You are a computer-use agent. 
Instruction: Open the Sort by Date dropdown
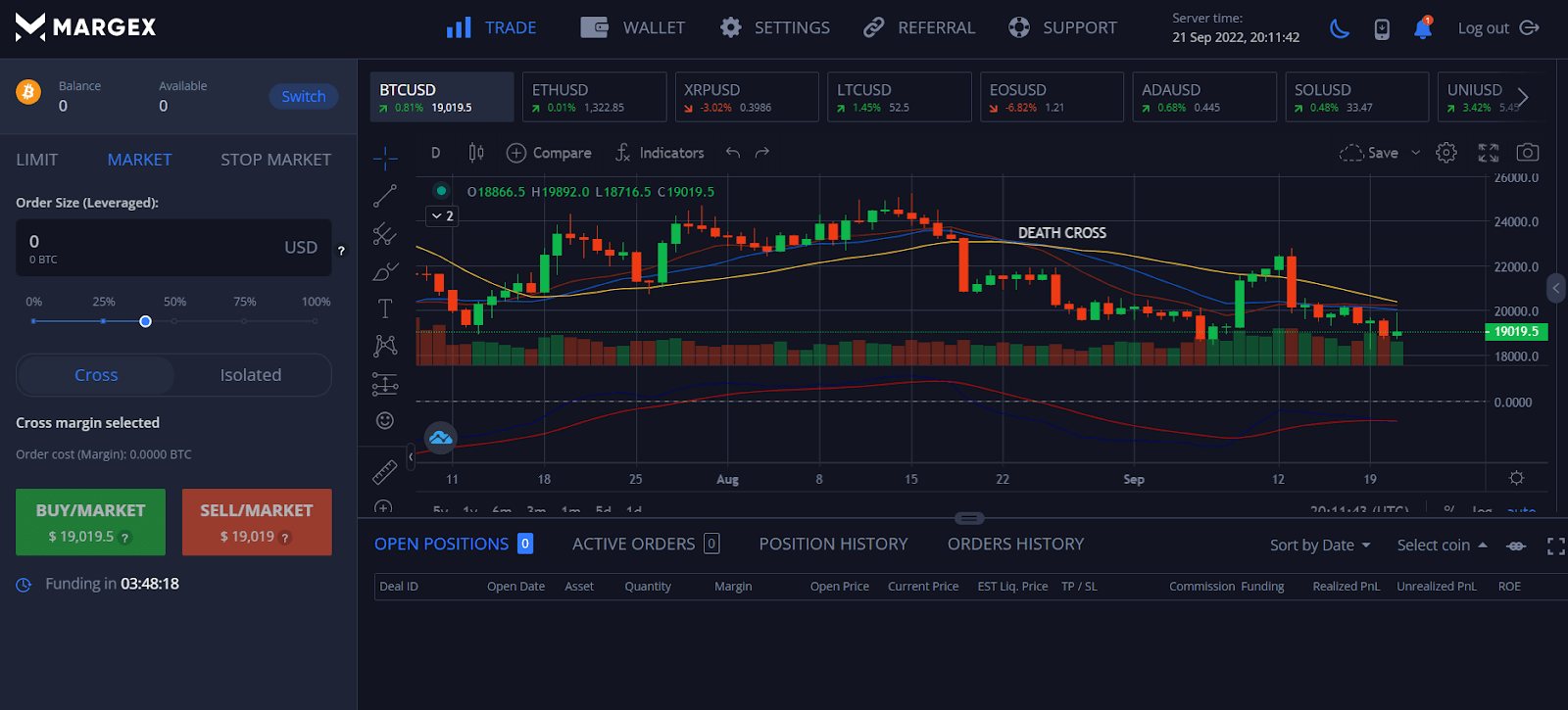tap(1319, 545)
